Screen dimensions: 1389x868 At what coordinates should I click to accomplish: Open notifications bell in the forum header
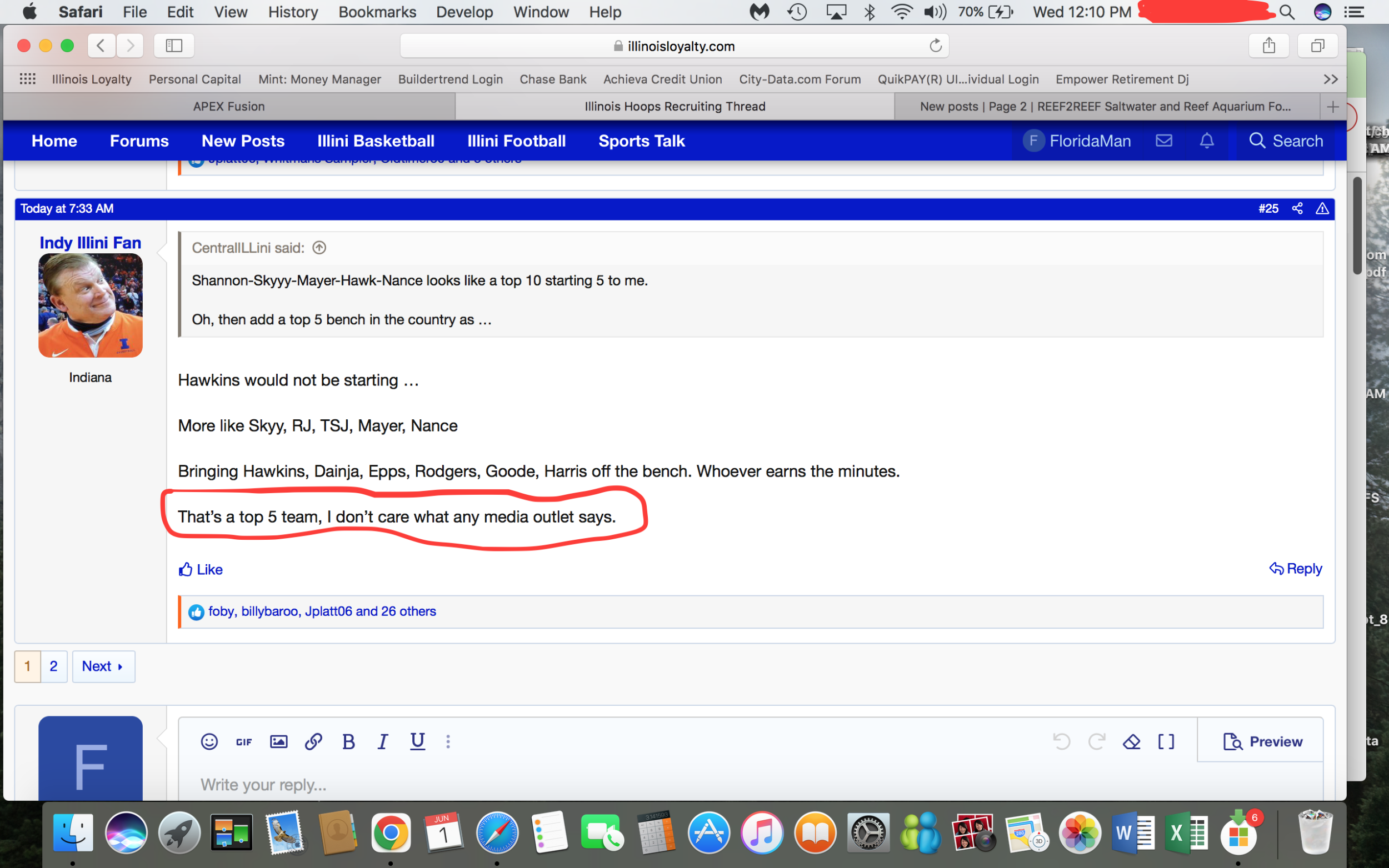(x=1206, y=141)
